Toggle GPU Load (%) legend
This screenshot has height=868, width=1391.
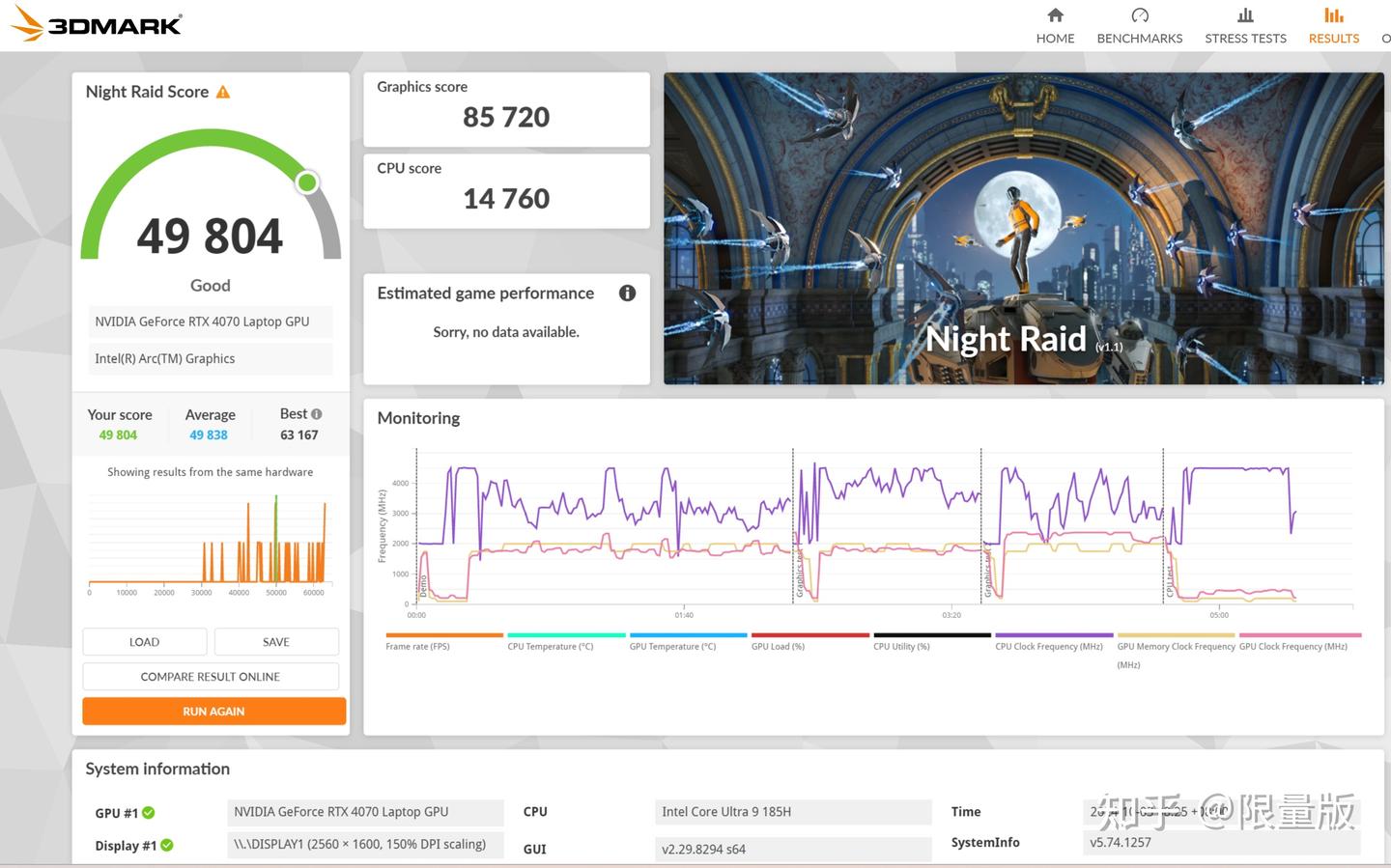tap(809, 642)
